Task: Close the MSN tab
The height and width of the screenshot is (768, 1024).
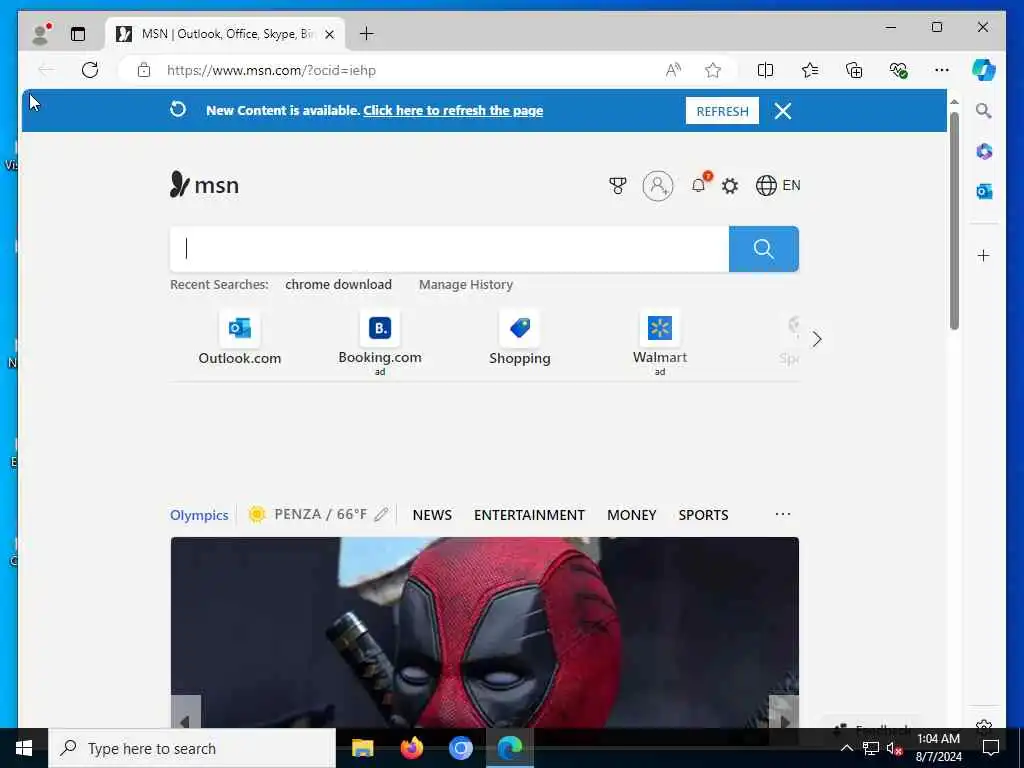Action: [330, 34]
